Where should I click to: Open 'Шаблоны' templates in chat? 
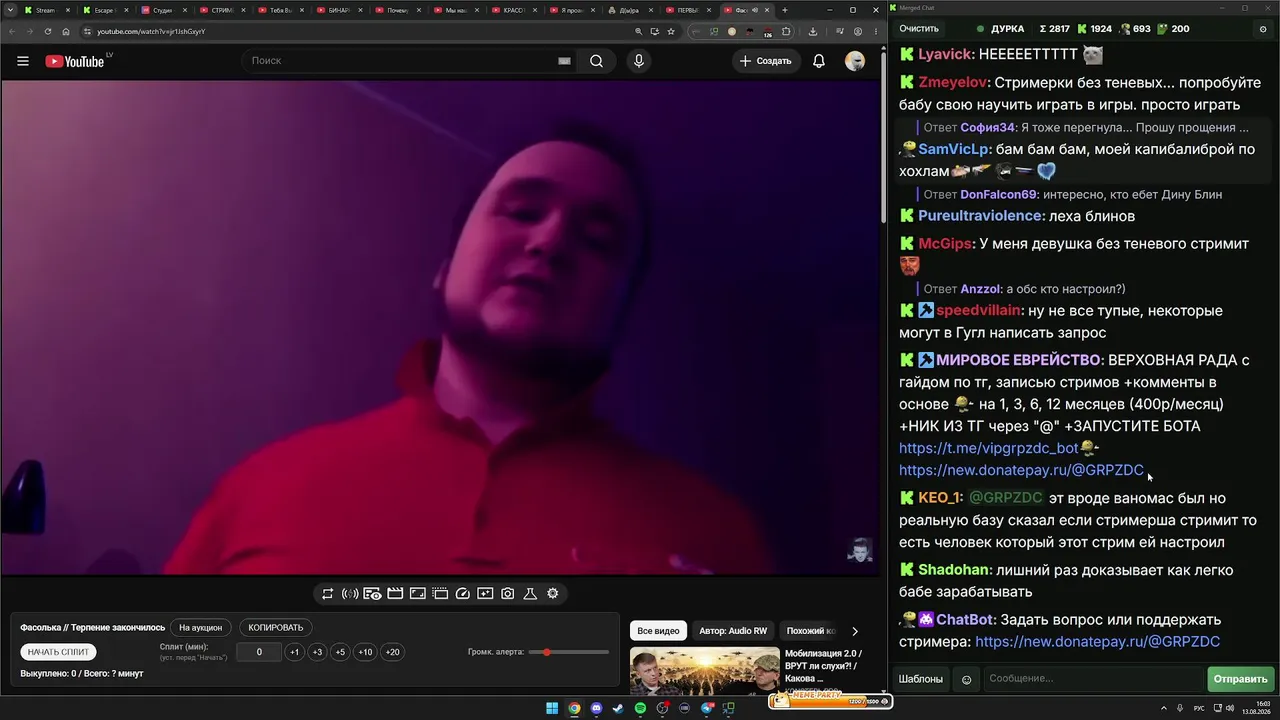pyautogui.click(x=920, y=679)
